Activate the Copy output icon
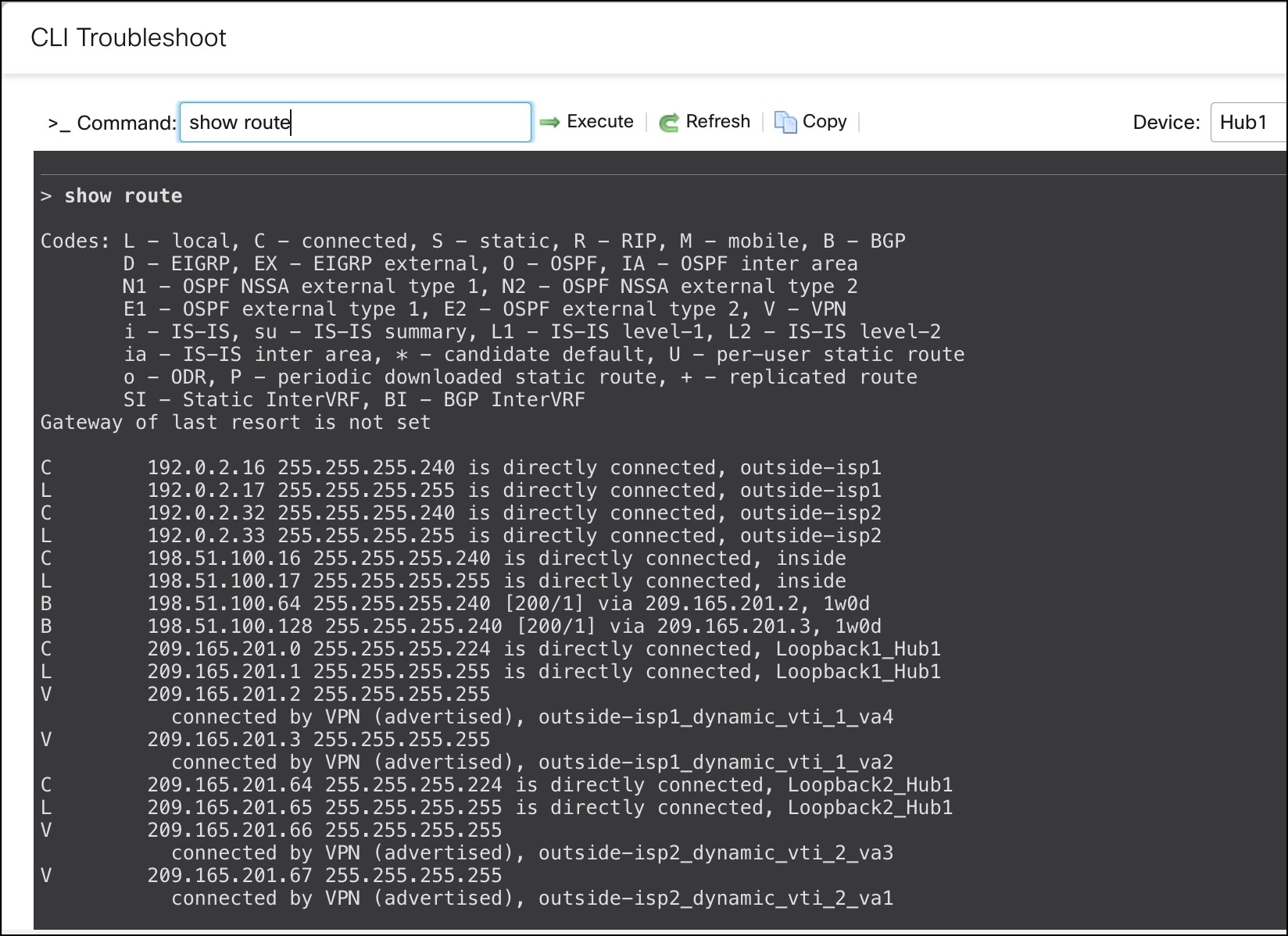The height and width of the screenshot is (936, 1288). tap(785, 121)
